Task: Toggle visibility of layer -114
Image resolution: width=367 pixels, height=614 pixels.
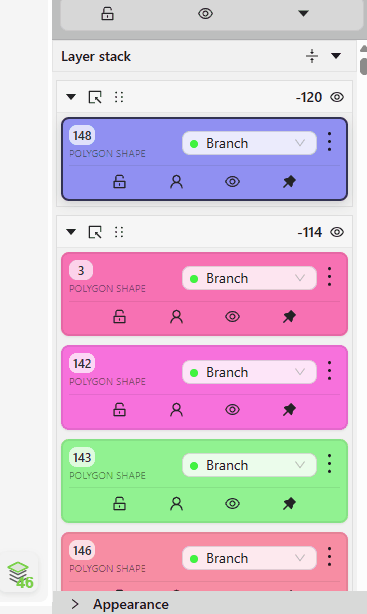Action: pyautogui.click(x=337, y=232)
